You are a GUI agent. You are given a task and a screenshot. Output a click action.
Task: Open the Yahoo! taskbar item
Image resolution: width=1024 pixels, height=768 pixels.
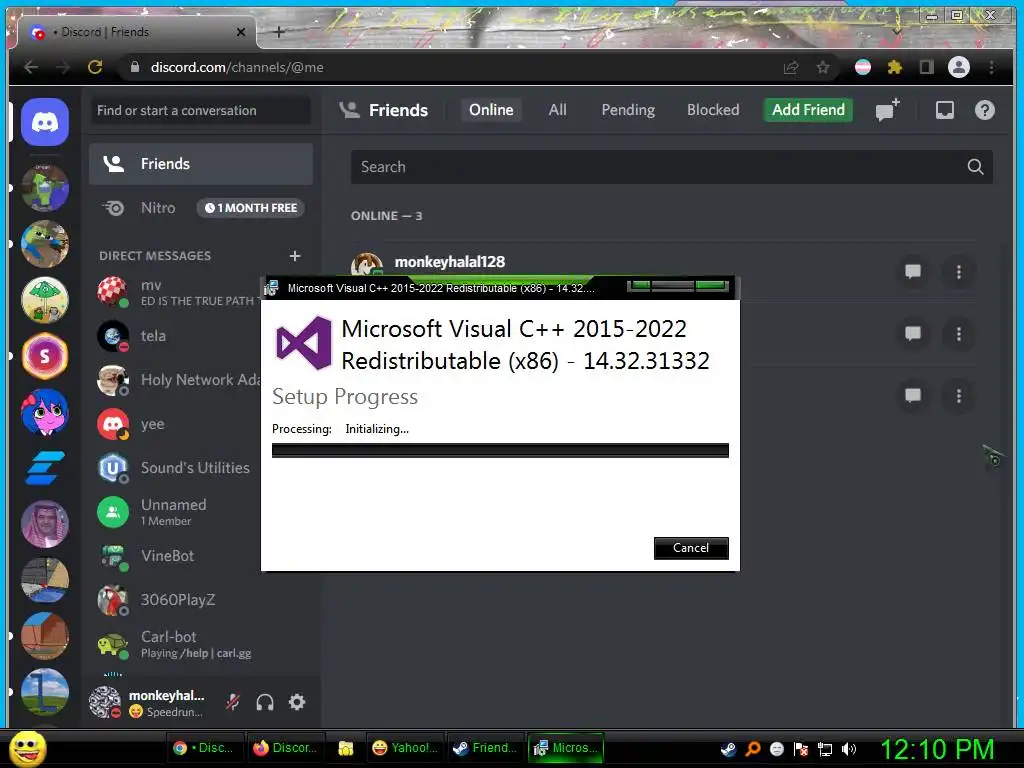point(405,748)
